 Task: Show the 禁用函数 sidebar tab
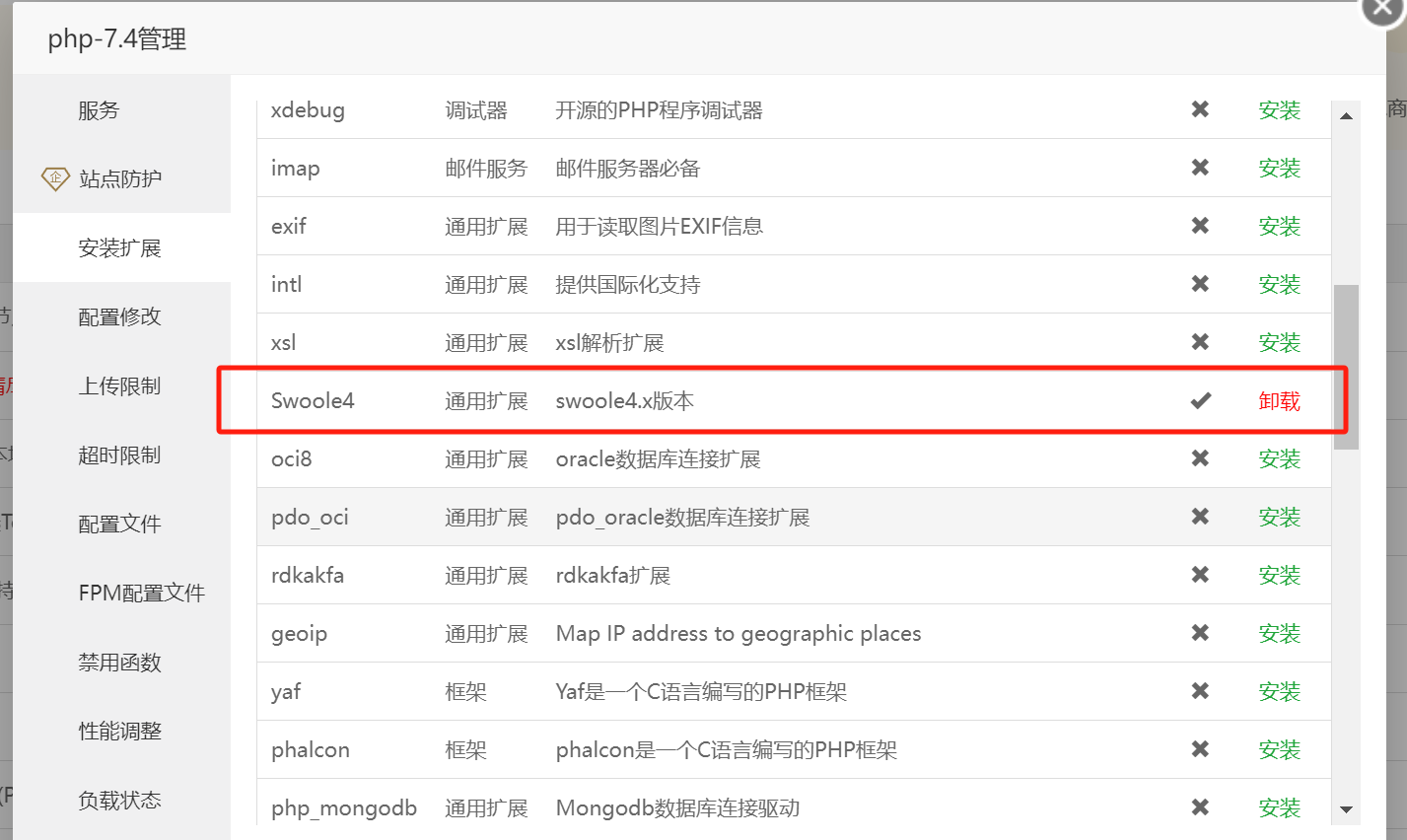point(122,662)
